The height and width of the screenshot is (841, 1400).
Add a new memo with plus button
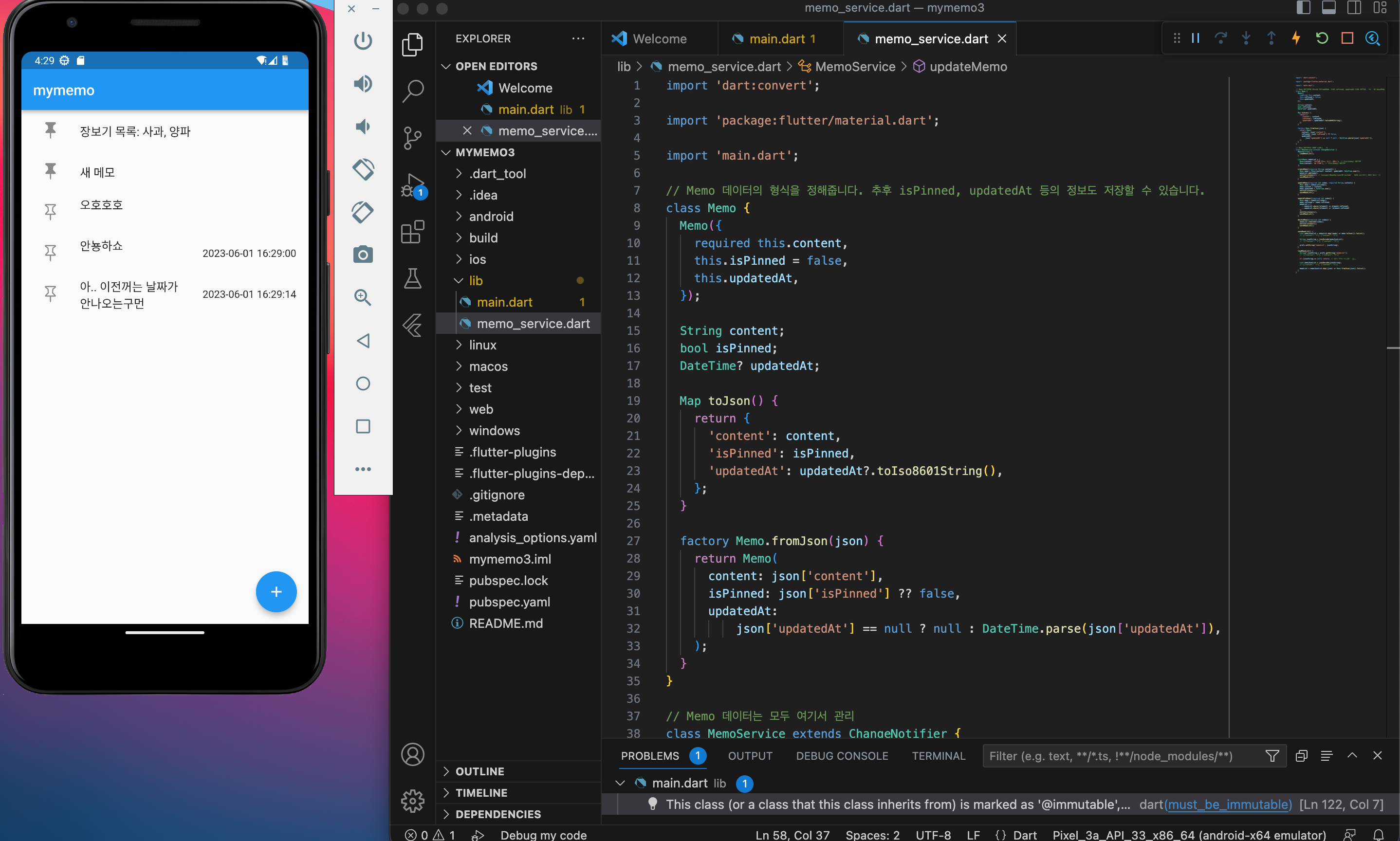276,592
